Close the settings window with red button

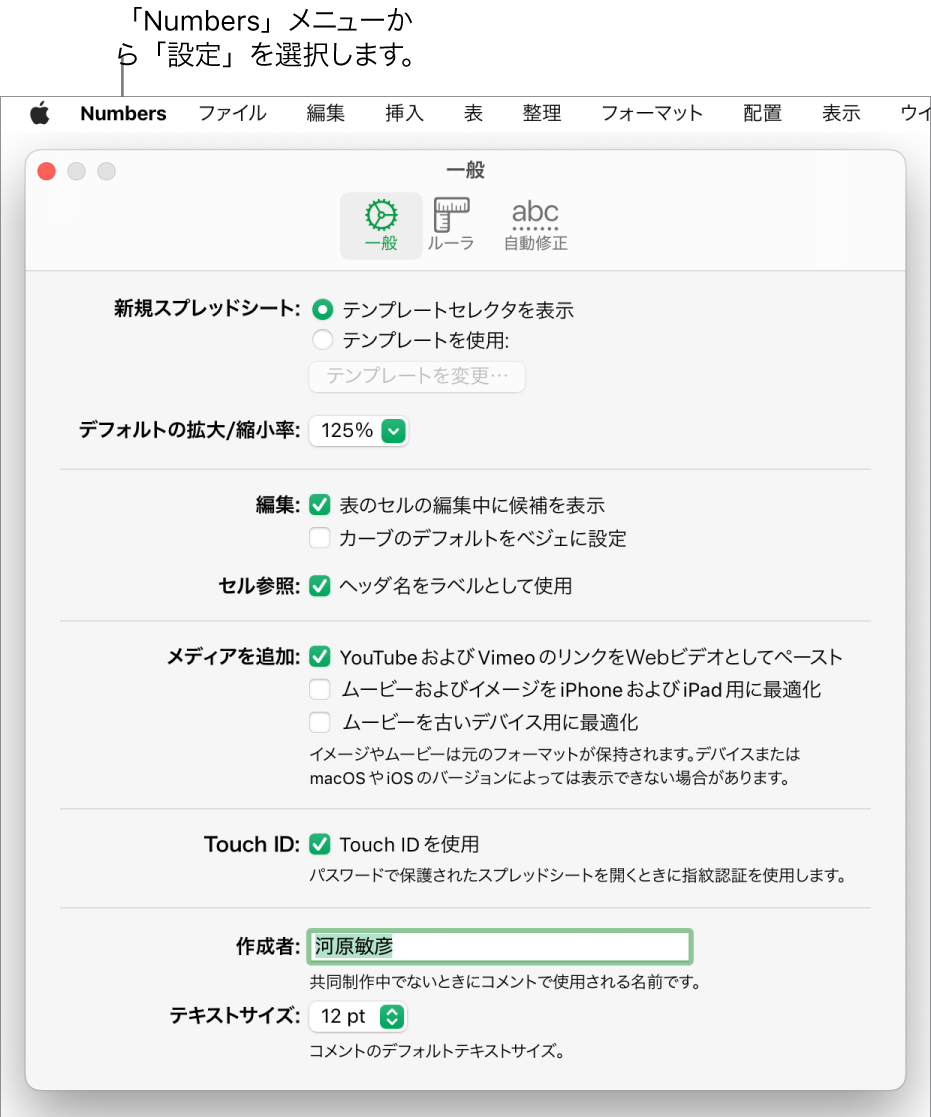coord(47,171)
